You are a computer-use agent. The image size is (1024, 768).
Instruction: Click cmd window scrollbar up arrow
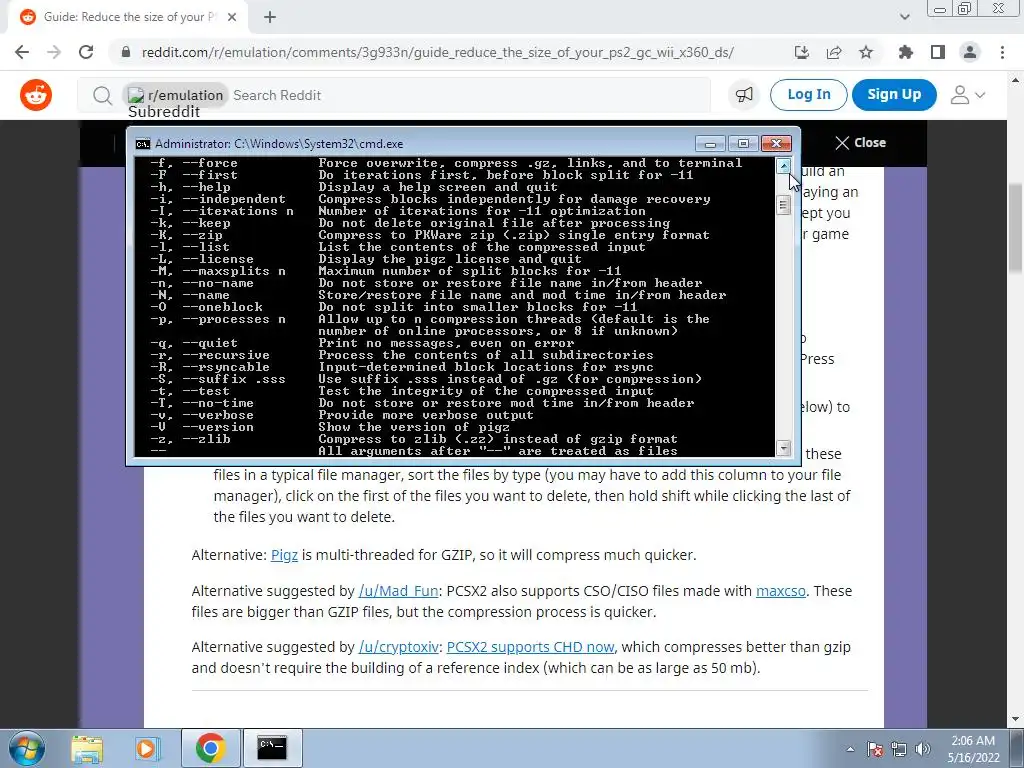[783, 166]
